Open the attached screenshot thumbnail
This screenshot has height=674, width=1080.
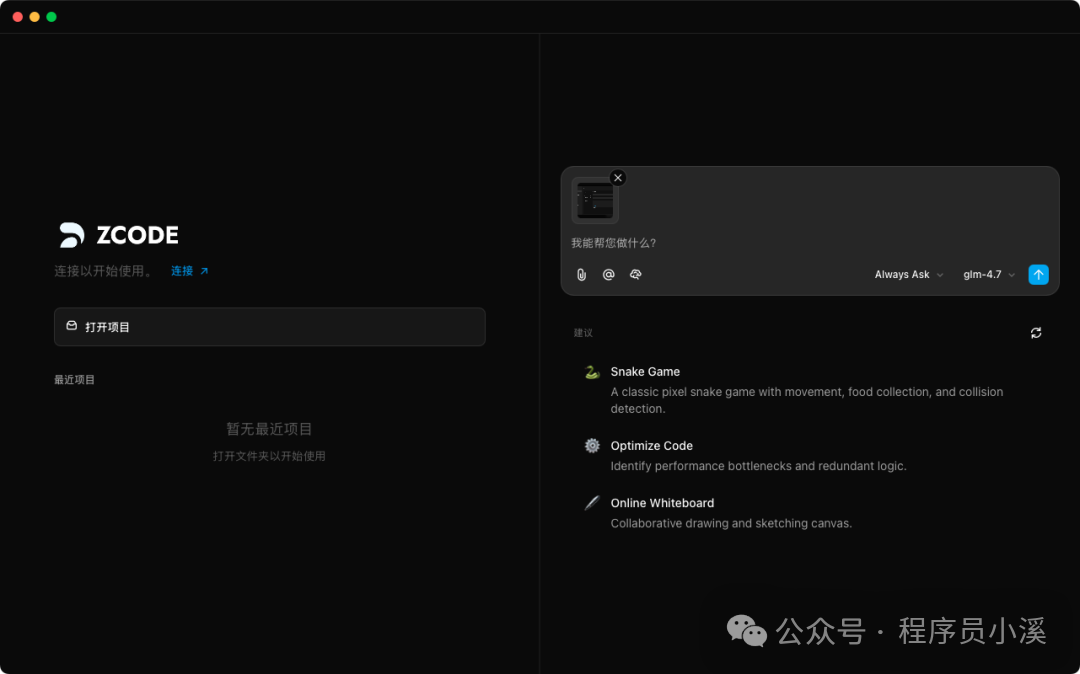(x=594, y=200)
